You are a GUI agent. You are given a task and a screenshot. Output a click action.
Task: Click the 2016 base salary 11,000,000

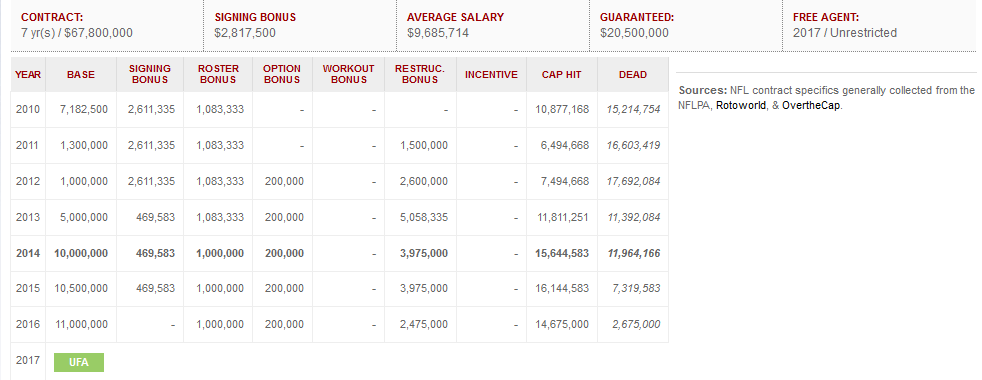point(81,325)
